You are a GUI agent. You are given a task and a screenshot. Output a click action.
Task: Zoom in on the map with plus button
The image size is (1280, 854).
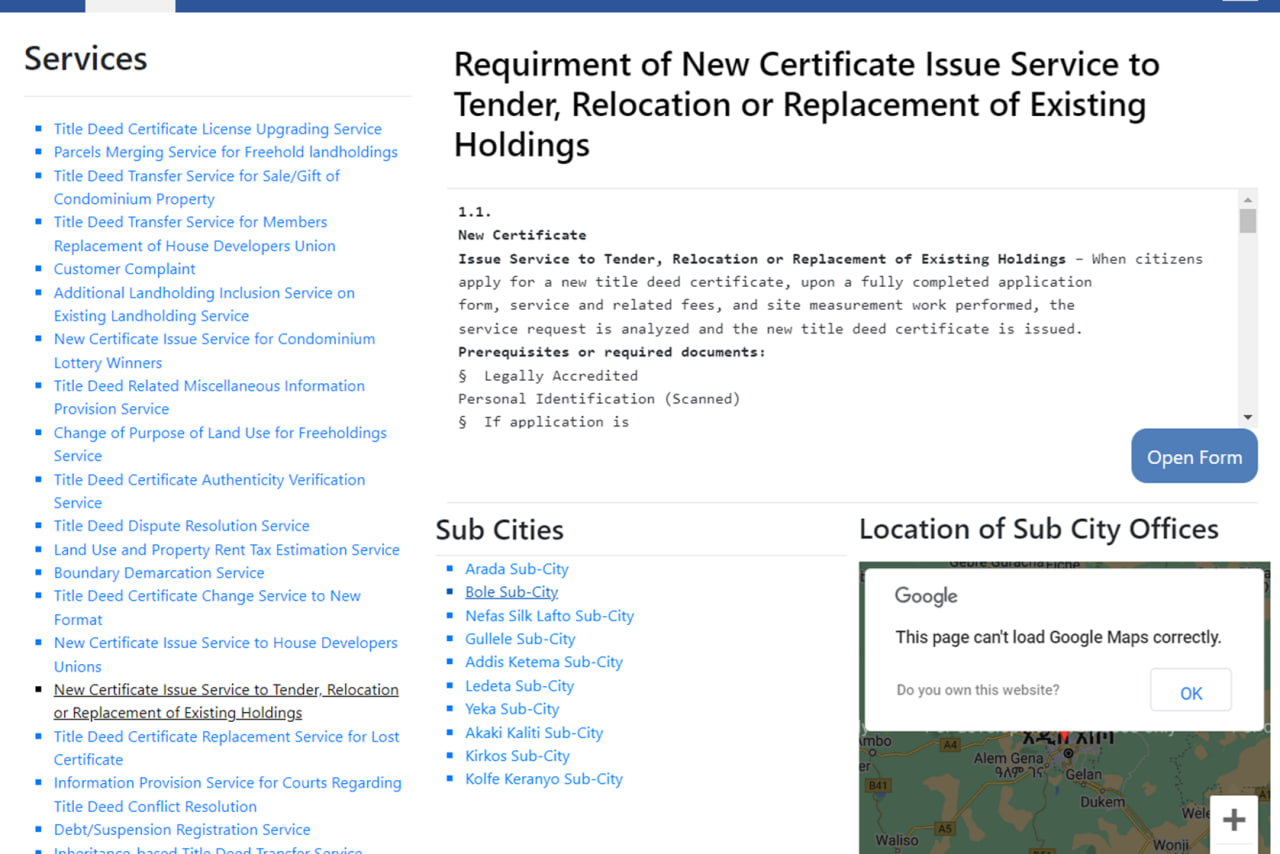1234,820
